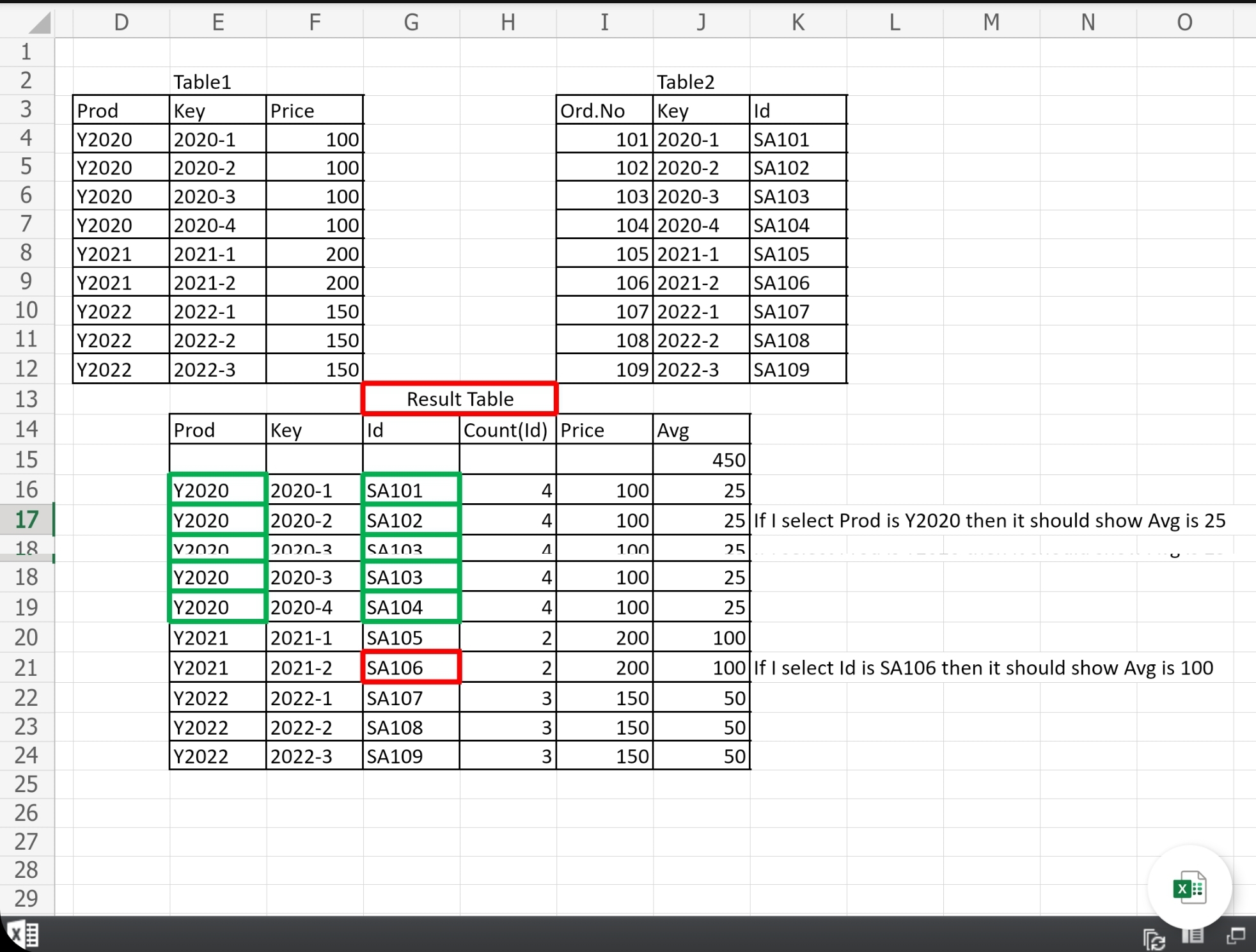The image size is (1256, 952).
Task: Click the Avg total cell showing 450
Action: click(x=701, y=460)
